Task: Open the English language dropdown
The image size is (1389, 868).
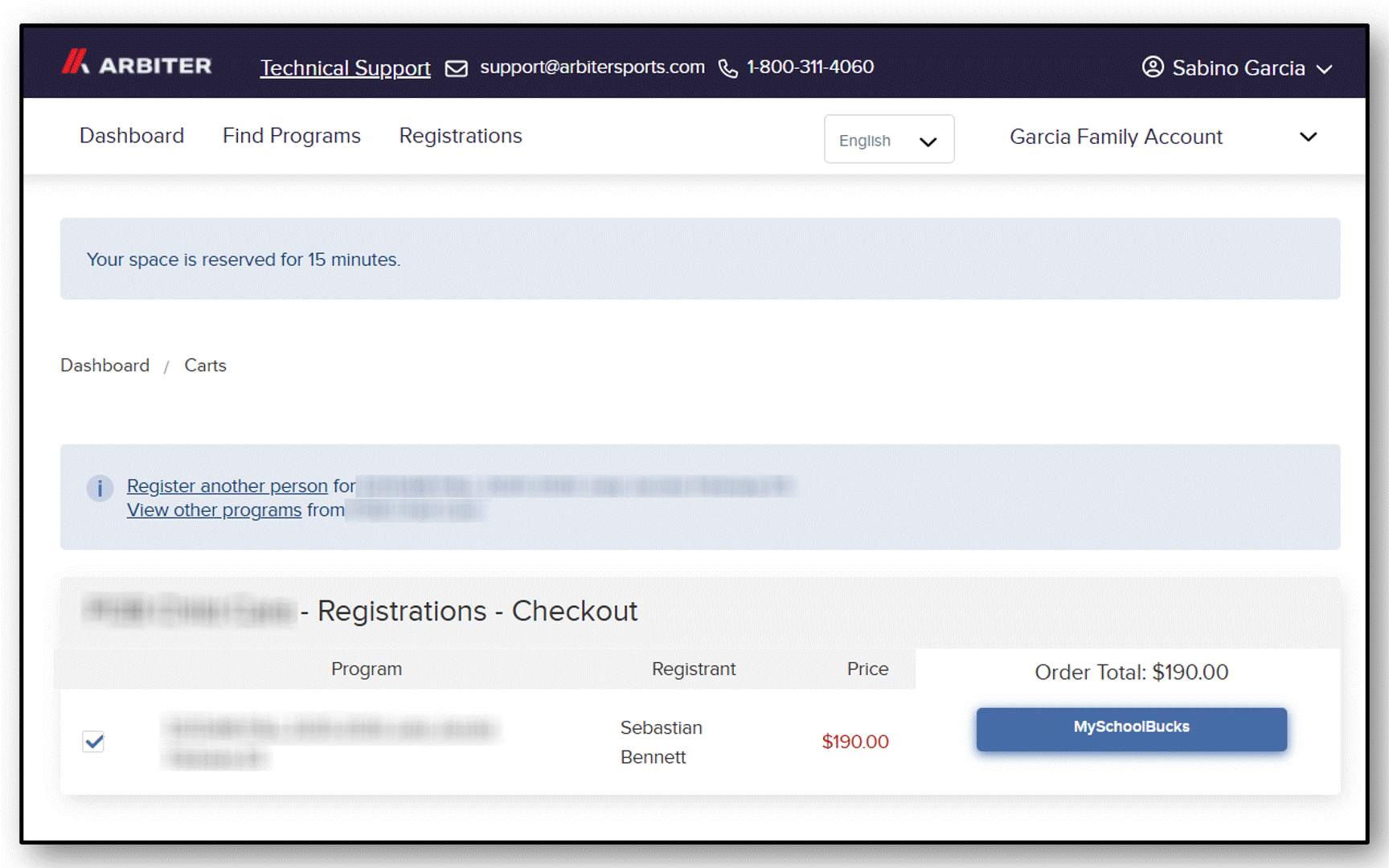Action: [889, 140]
